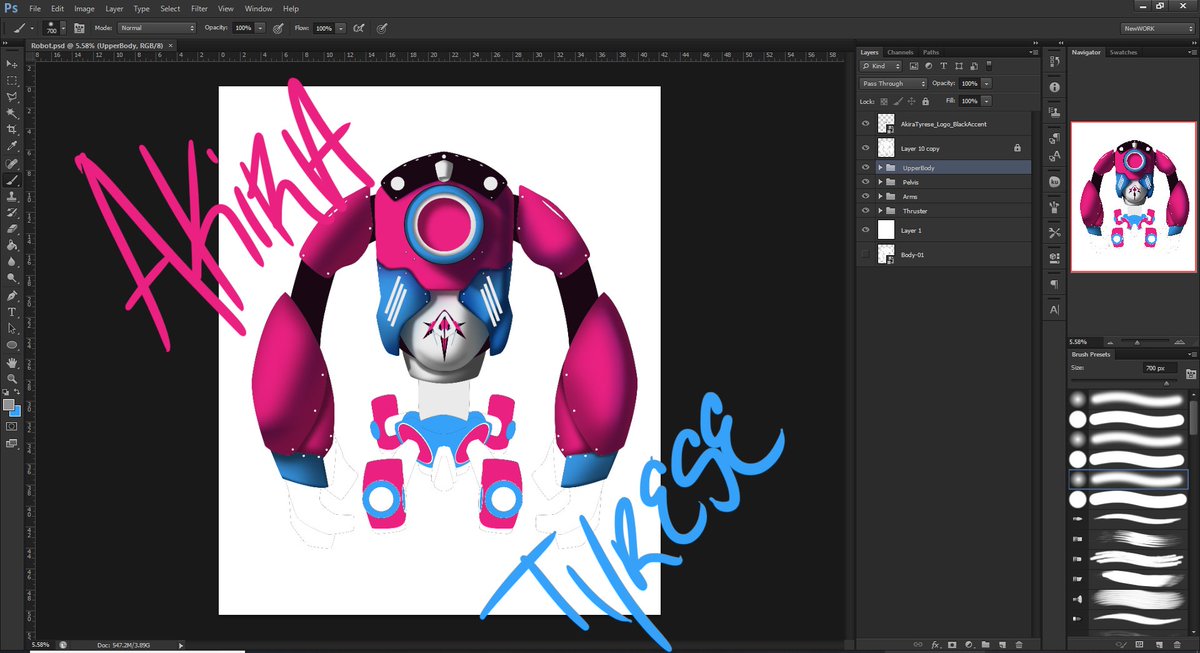The width and height of the screenshot is (1200, 653).
Task: Switch to the Paths tab
Action: coord(931,52)
